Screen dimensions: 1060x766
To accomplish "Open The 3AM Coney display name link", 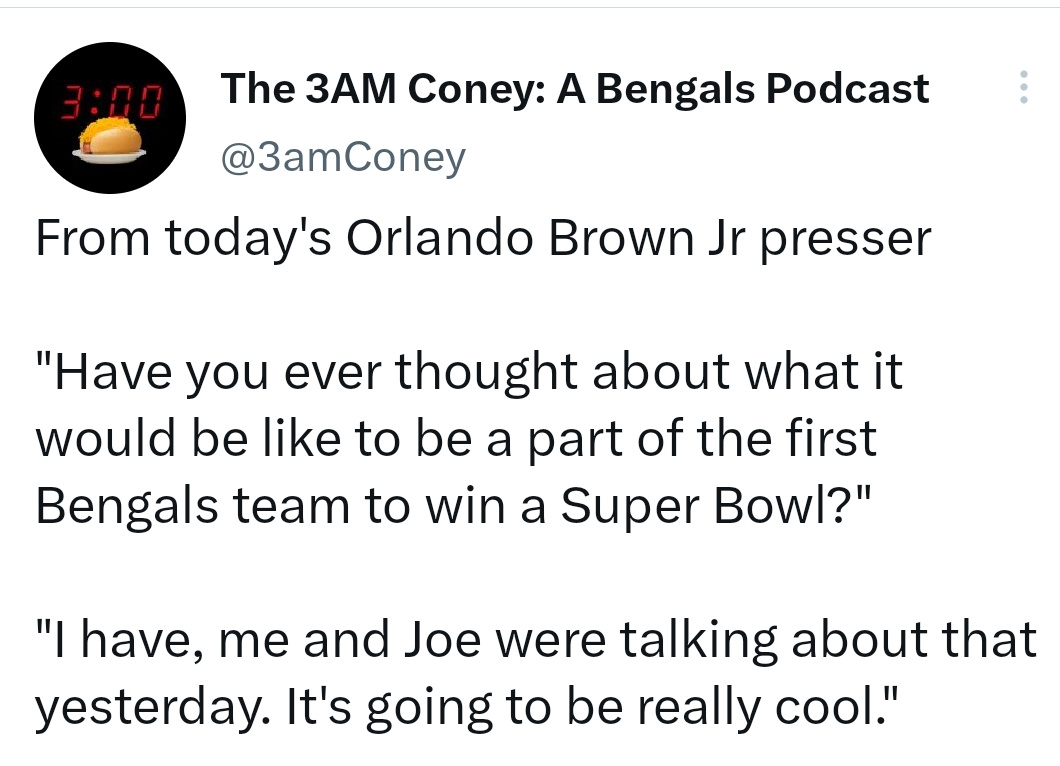I will pos(575,89).
